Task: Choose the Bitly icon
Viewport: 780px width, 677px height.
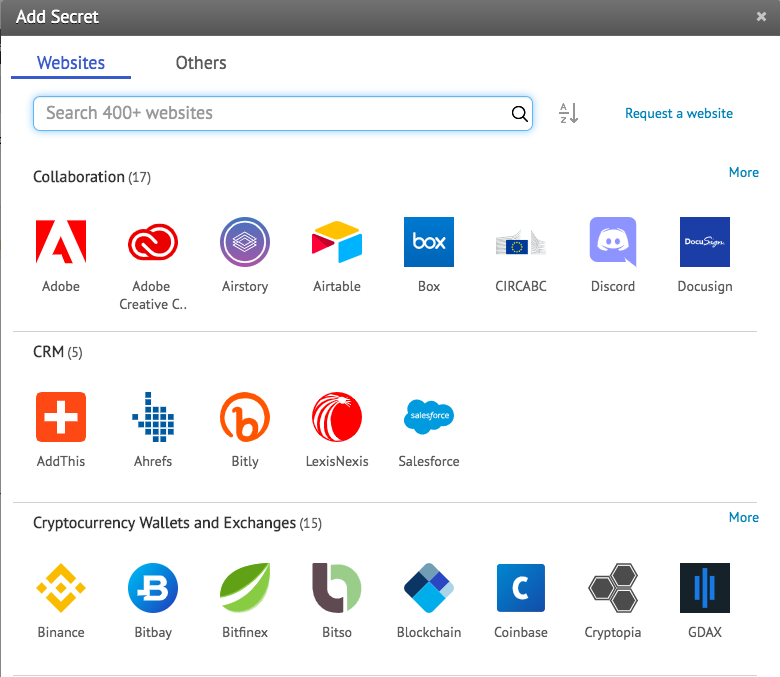Action: (x=245, y=417)
